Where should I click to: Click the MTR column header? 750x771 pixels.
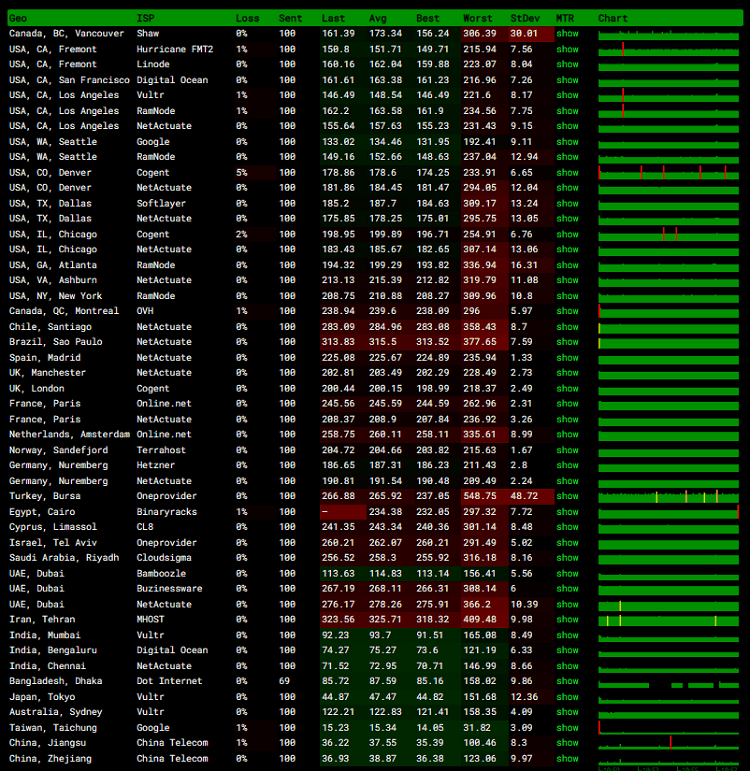click(565, 19)
